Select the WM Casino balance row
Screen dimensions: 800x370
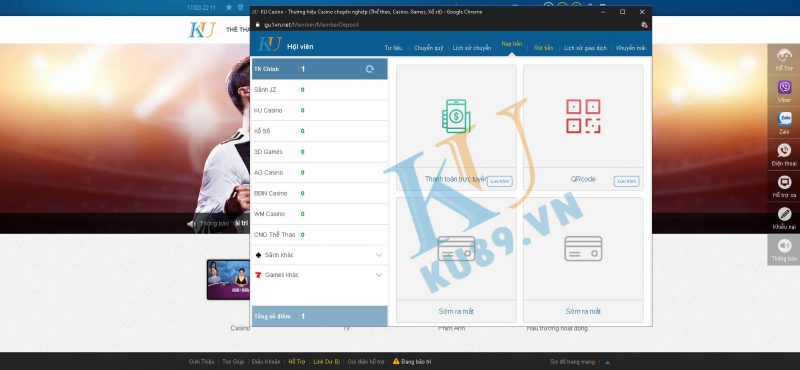pos(319,214)
